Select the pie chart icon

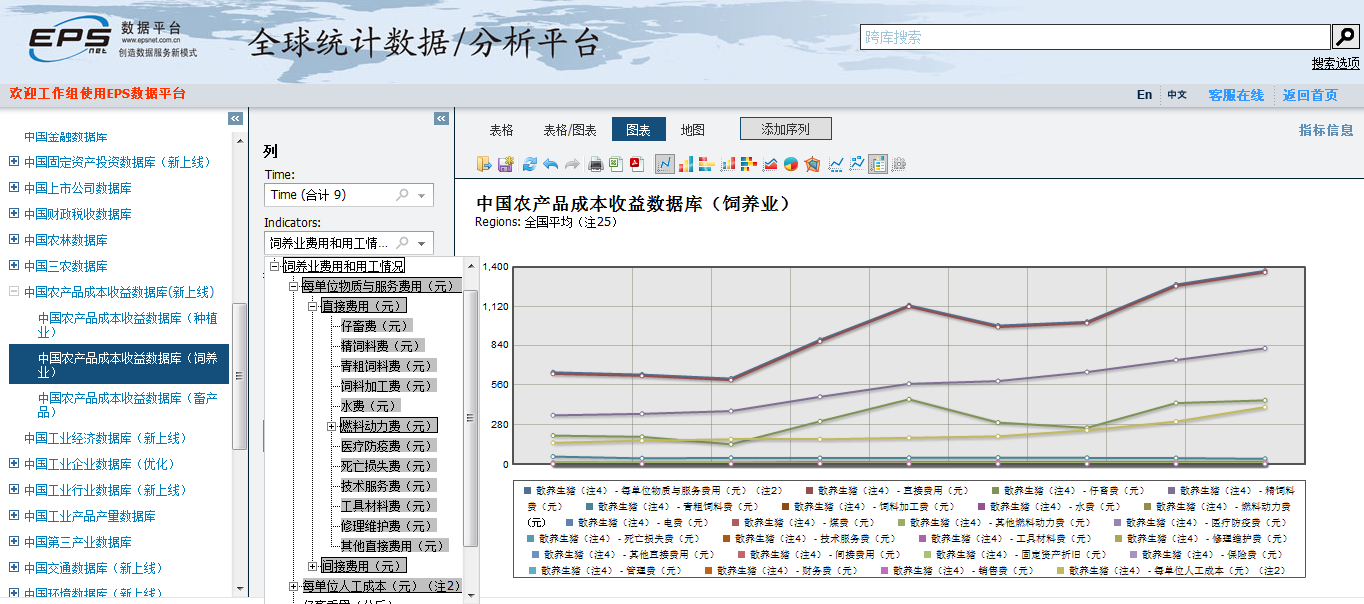pos(790,164)
